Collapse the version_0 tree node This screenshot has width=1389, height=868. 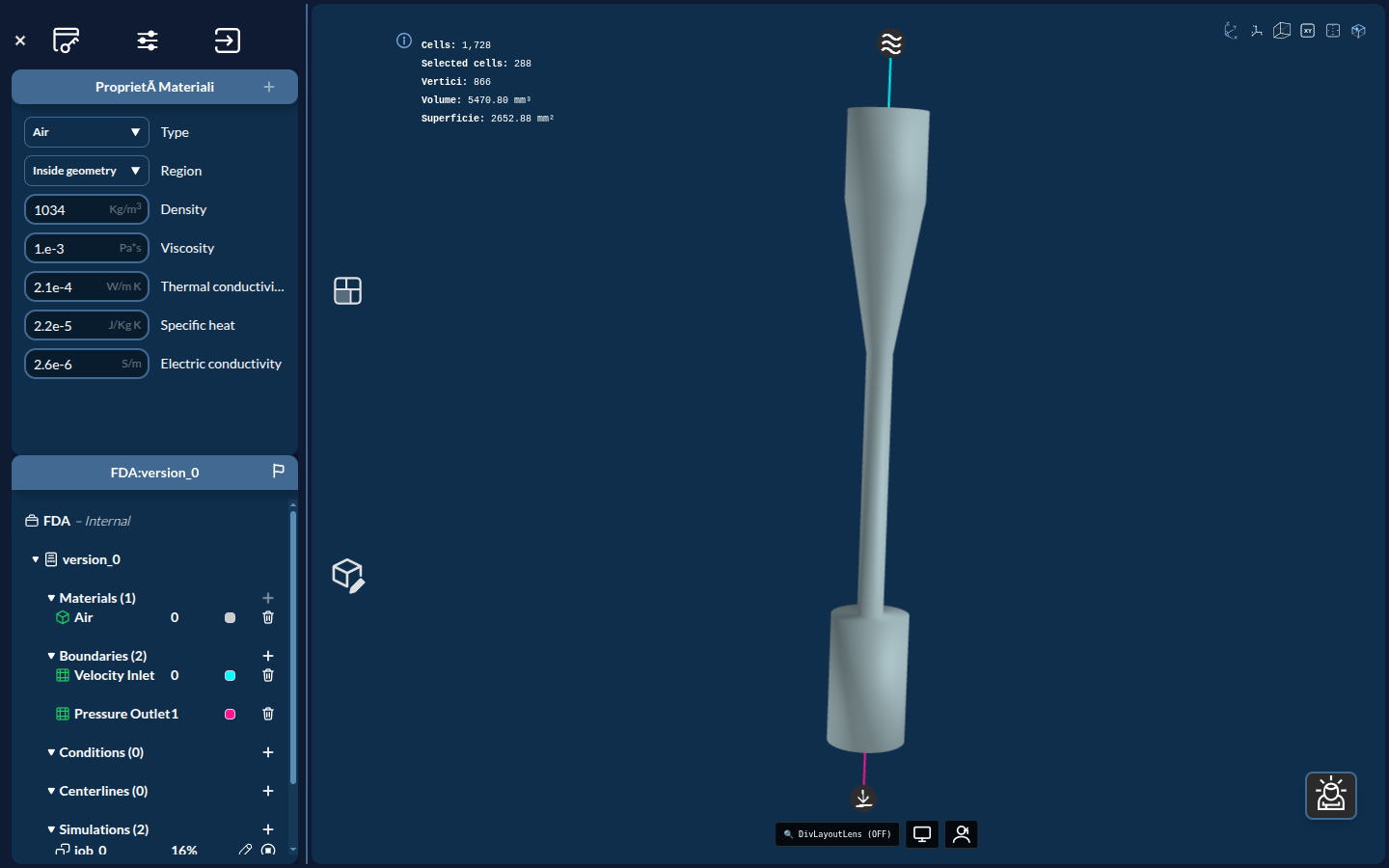[36, 559]
